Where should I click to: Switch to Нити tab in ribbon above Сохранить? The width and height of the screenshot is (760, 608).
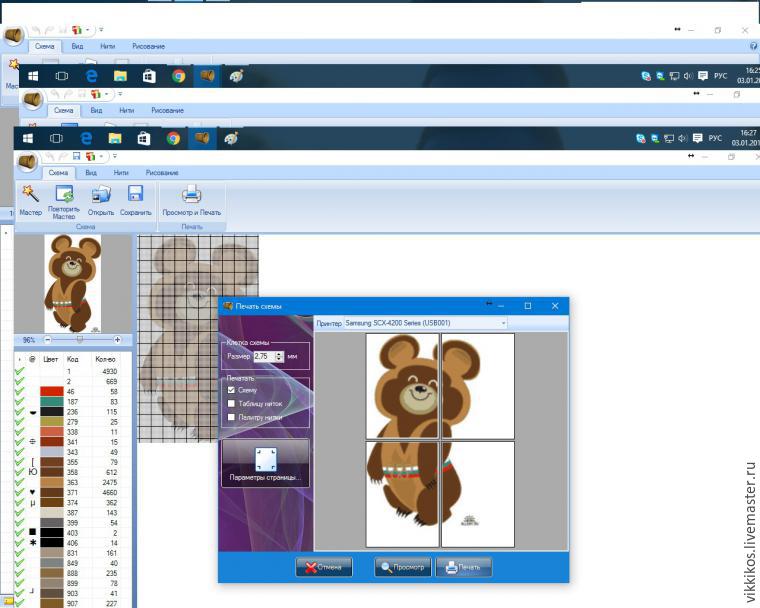(121, 173)
